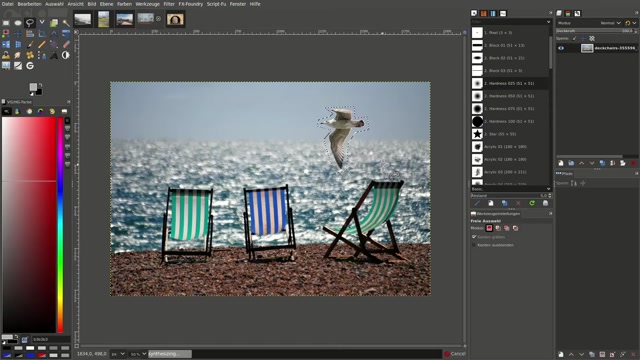Click new layer icon in layers panel

pyautogui.click(x=561, y=163)
